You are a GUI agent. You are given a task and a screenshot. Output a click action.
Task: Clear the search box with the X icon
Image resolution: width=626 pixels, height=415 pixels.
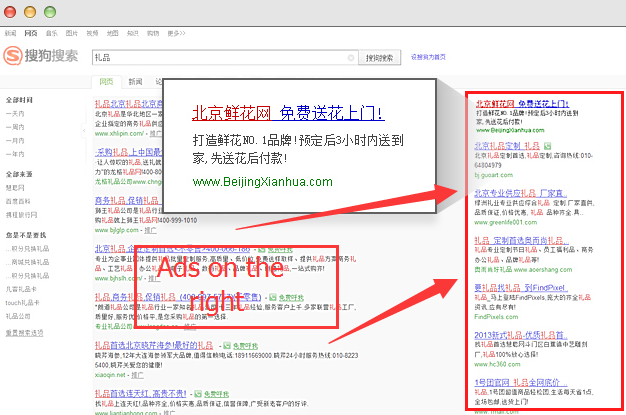350,58
